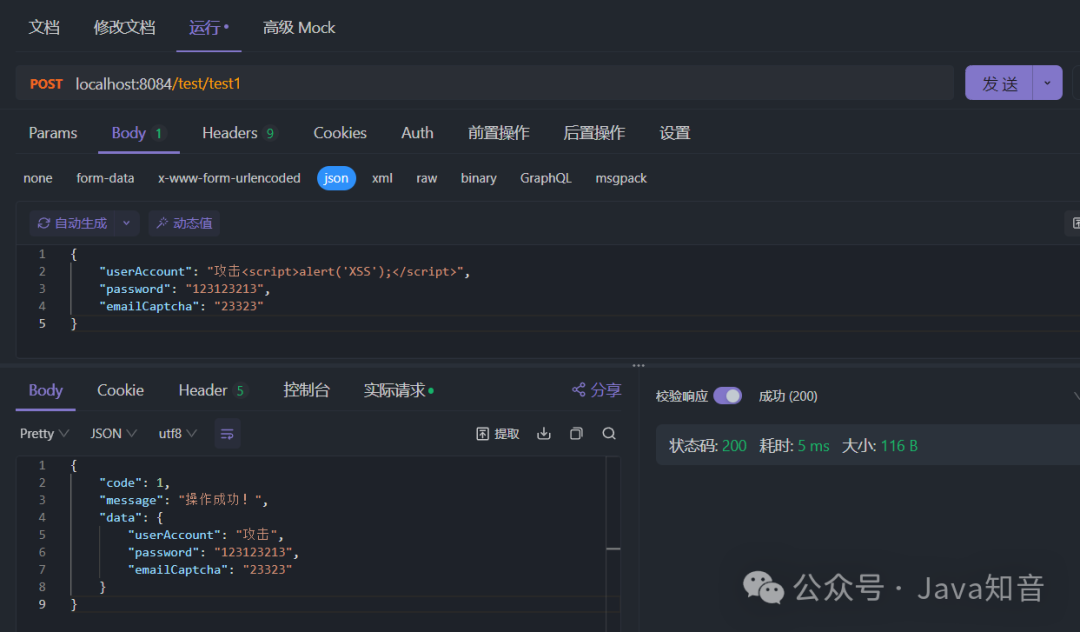The height and width of the screenshot is (632, 1080).
Task: Open the JSON type dropdown
Action: (x=114, y=434)
